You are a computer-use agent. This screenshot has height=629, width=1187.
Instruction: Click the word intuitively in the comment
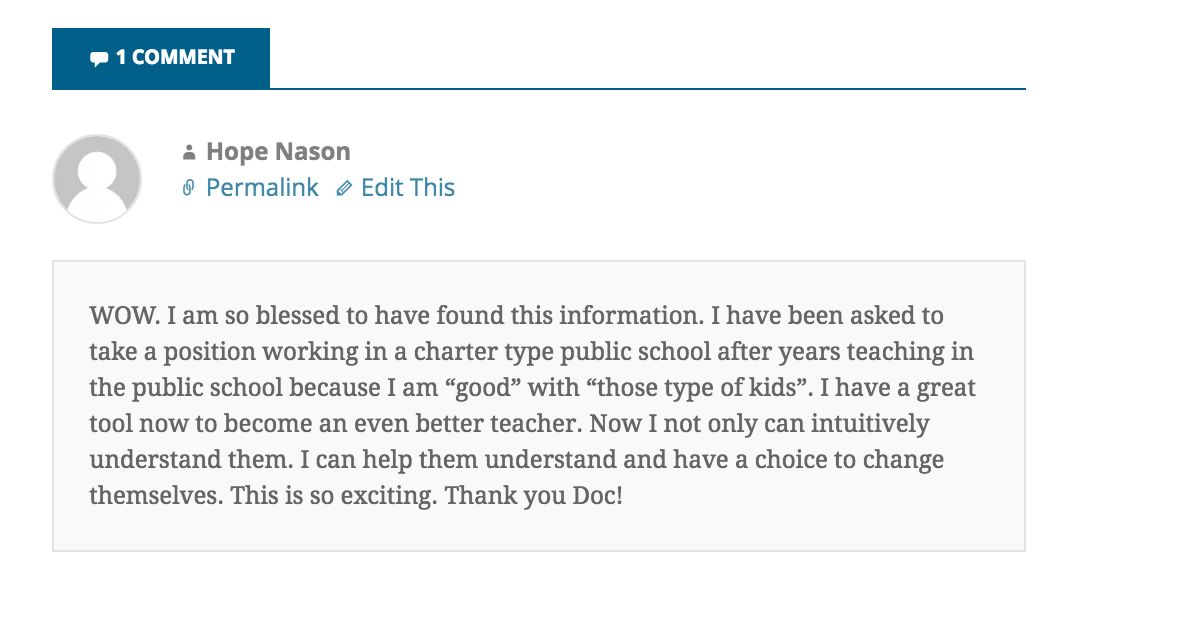tap(870, 423)
